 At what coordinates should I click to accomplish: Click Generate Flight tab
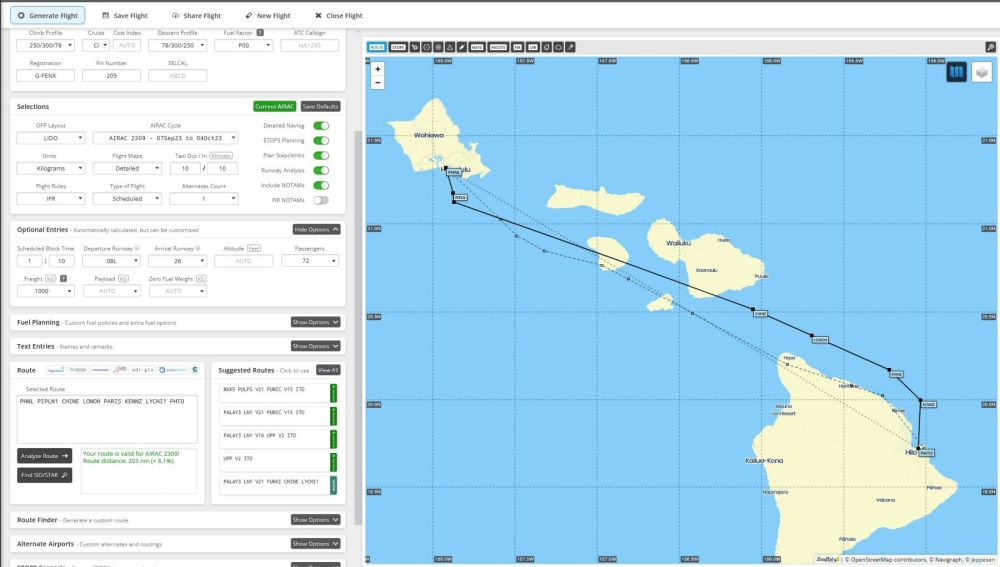[x=48, y=15]
